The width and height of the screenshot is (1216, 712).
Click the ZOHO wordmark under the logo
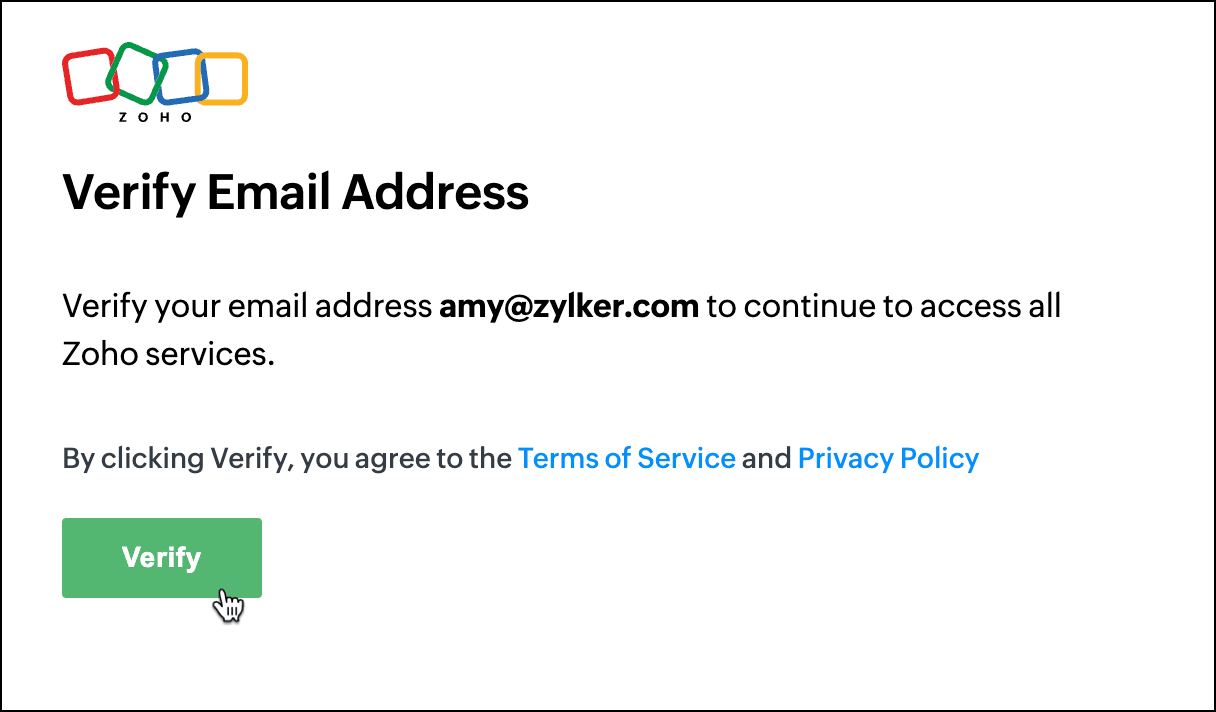pos(155,117)
